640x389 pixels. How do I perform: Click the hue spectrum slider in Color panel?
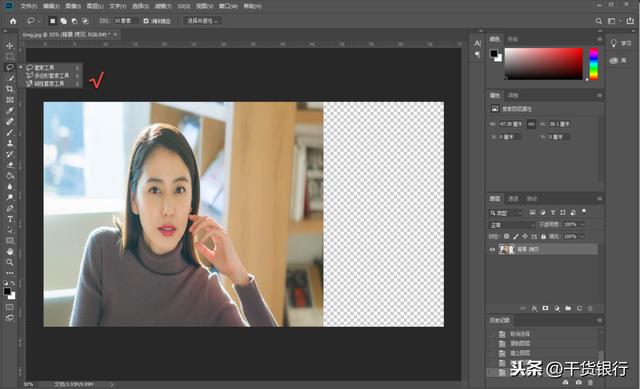(593, 64)
